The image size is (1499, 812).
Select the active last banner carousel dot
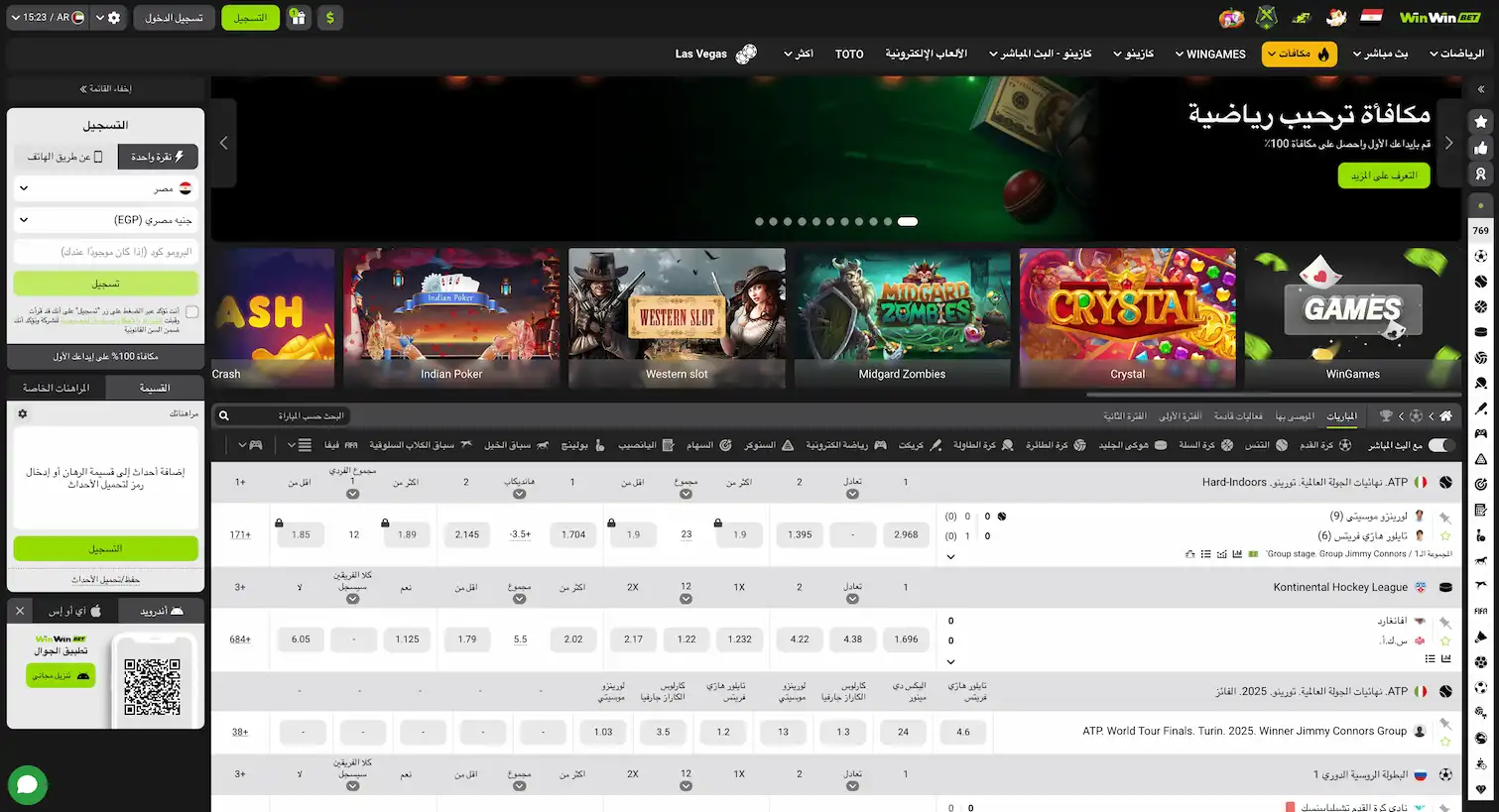coord(907,221)
